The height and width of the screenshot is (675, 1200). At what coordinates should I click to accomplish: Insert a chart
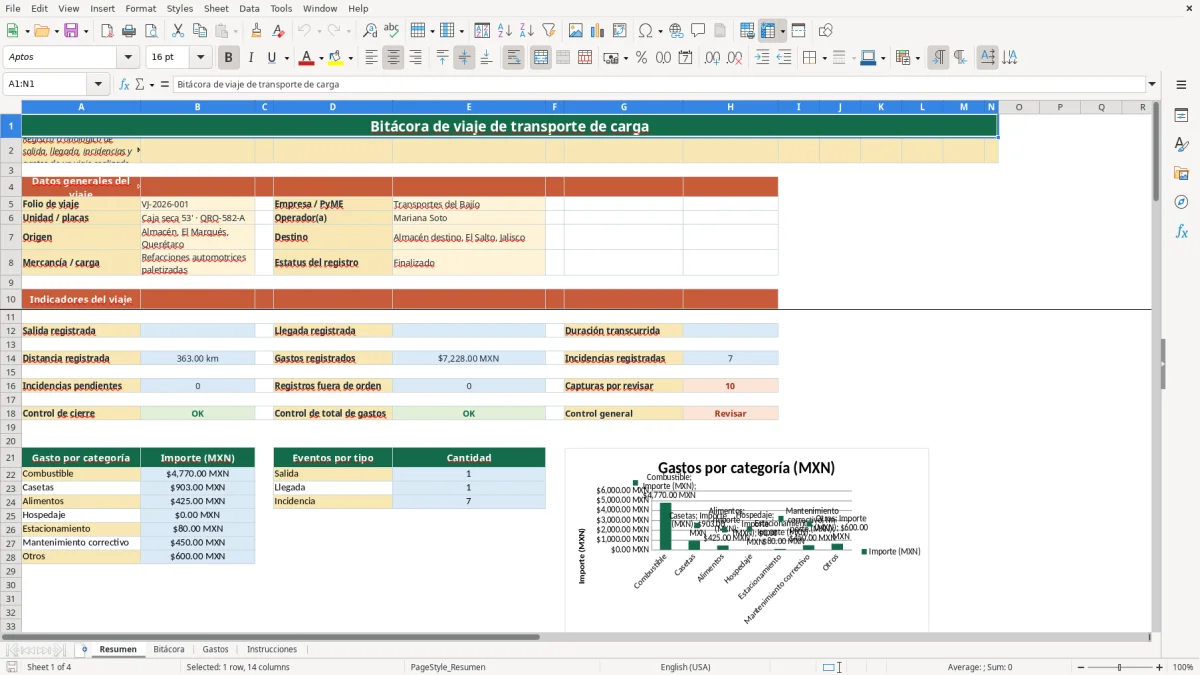(x=597, y=31)
